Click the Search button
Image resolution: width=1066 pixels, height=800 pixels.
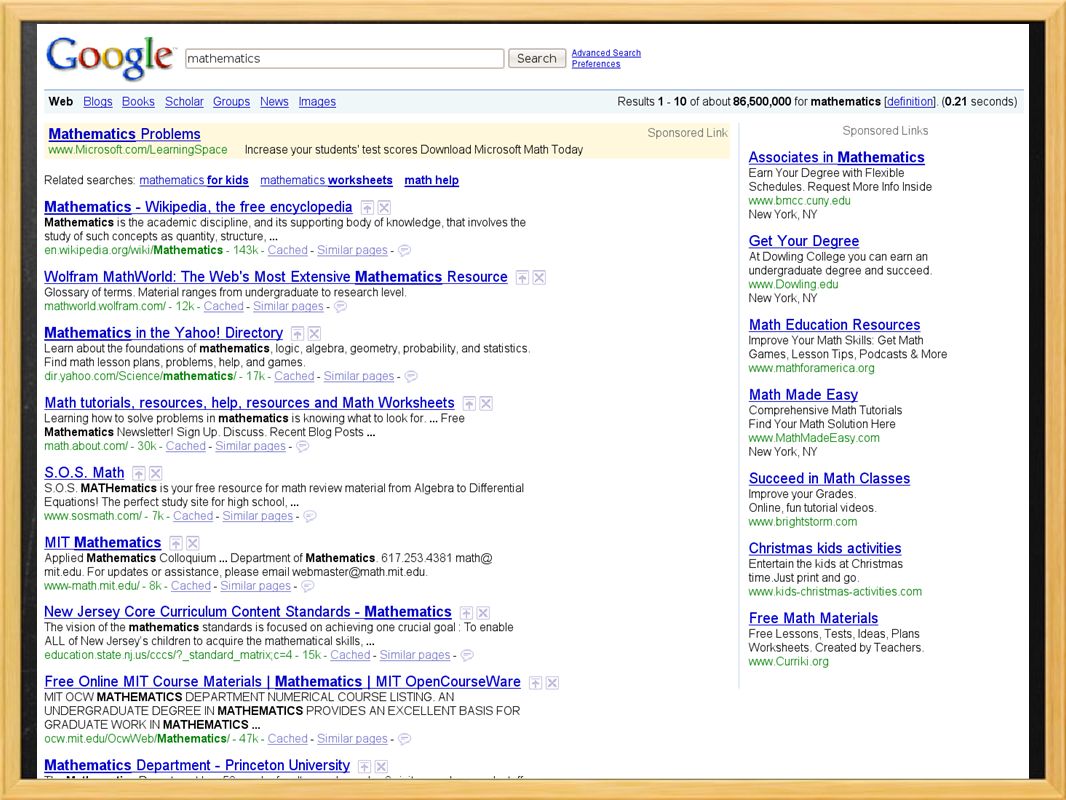536,58
